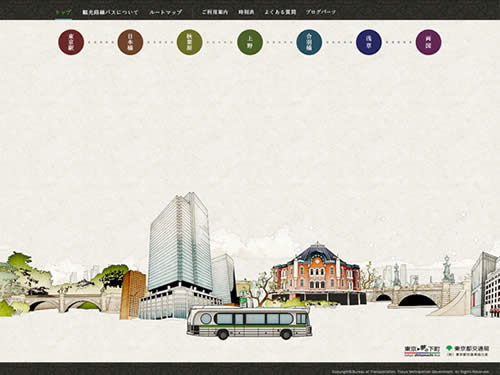Screen dimensions: 500x375
Task: Select the dark red 東京駅 station circle
Action: (x=71, y=42)
